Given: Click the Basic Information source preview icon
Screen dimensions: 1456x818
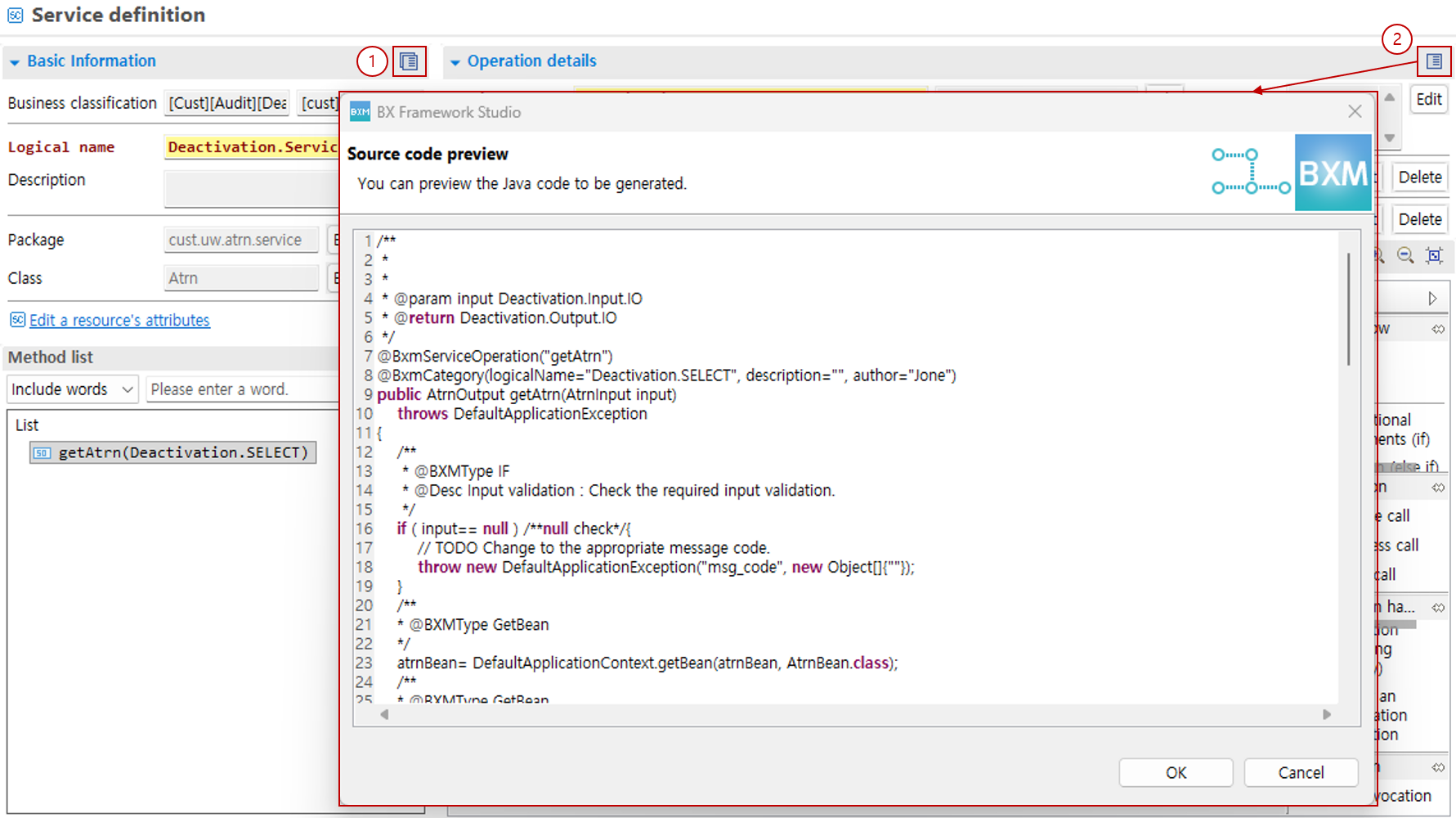Looking at the screenshot, I should pos(409,61).
